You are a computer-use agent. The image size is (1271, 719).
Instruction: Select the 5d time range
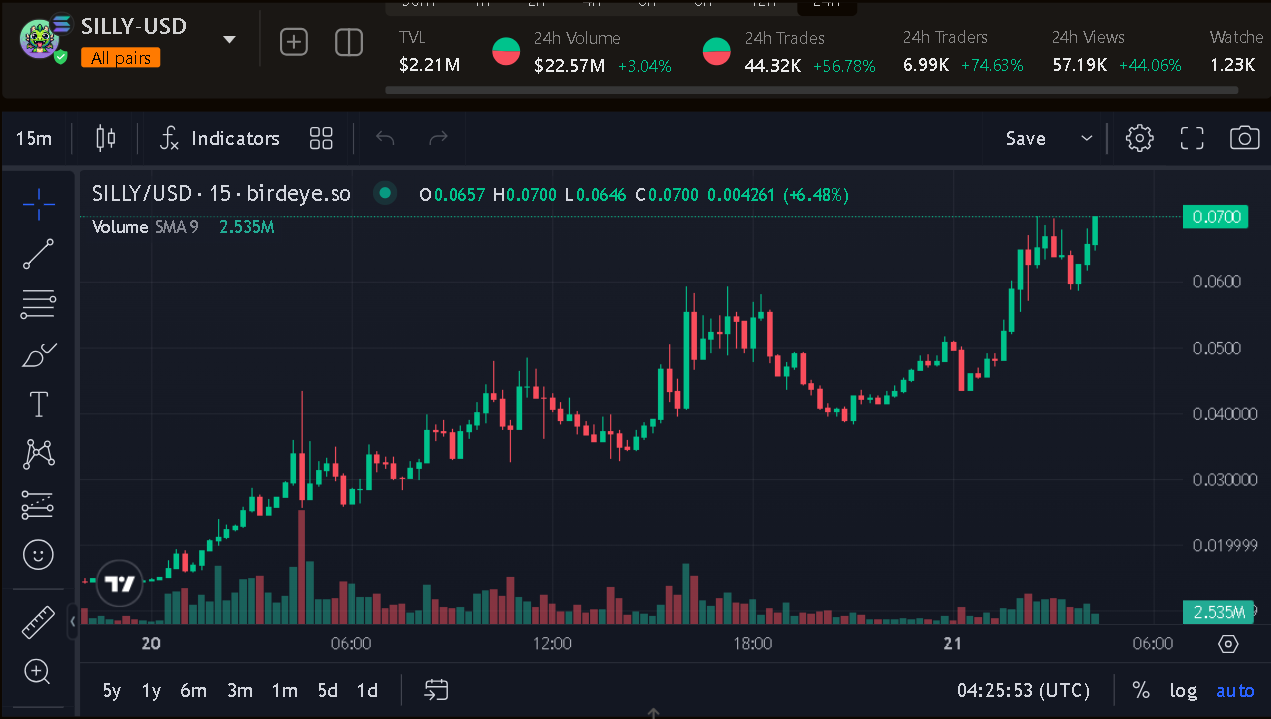tap(328, 690)
